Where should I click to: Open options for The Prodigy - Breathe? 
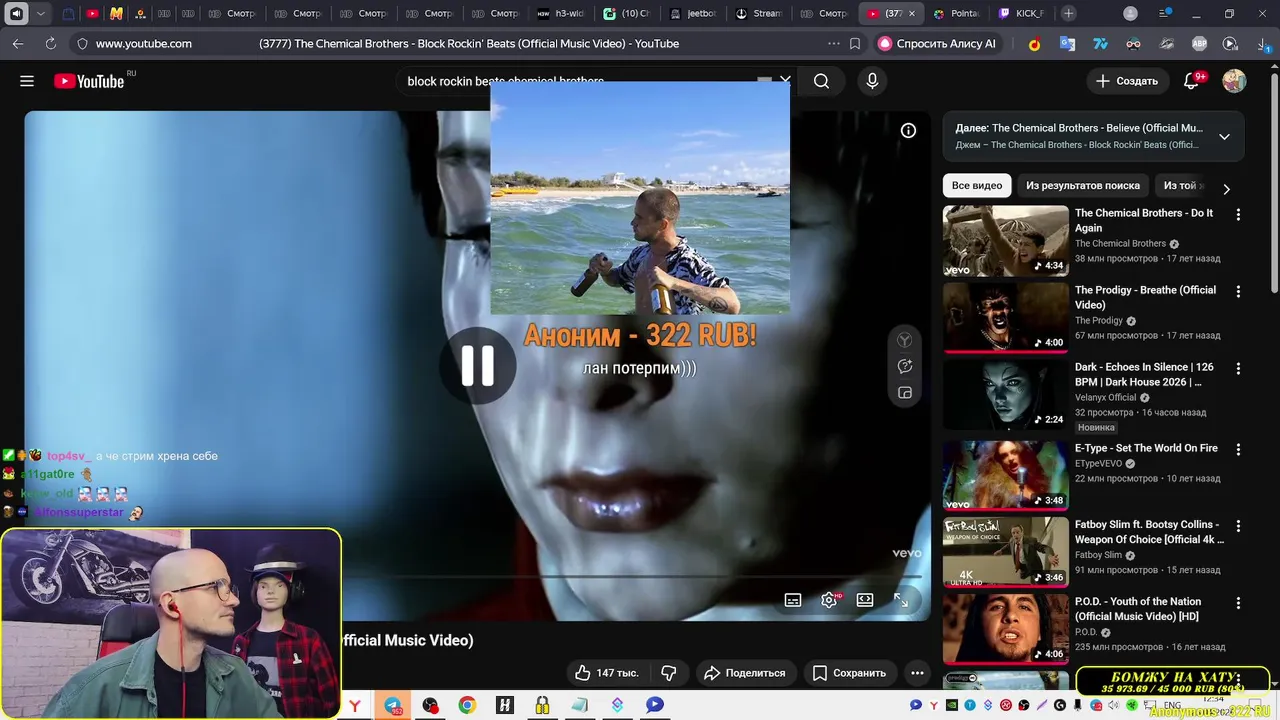coord(1238,291)
